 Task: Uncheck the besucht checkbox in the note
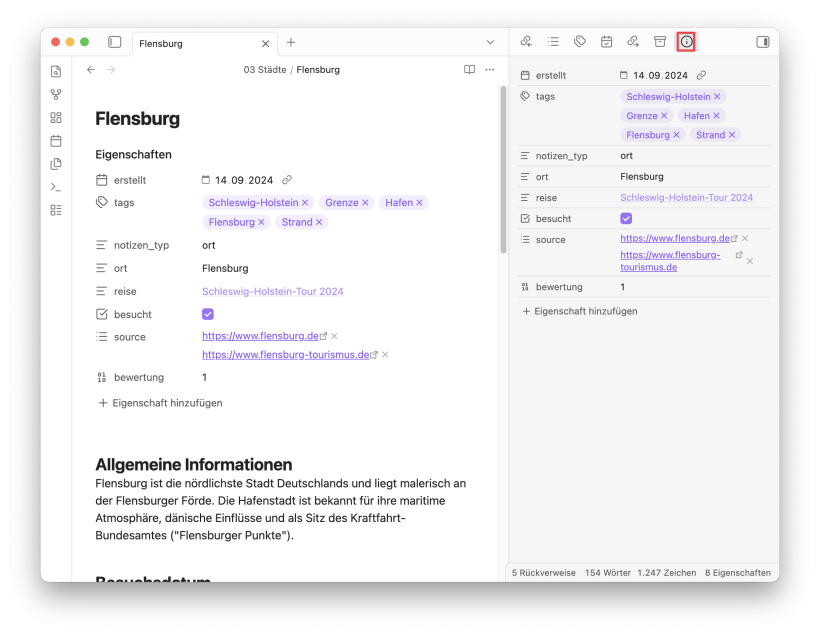click(208, 314)
